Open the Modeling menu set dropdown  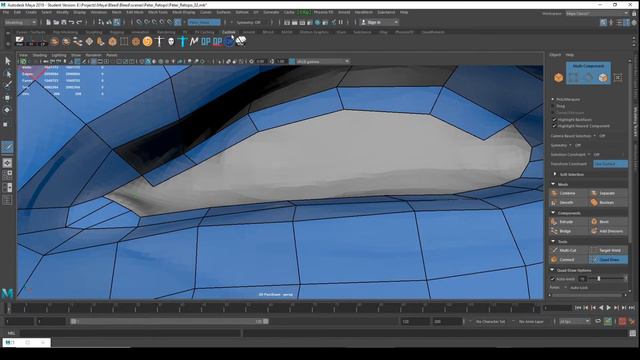pyautogui.click(x=20, y=22)
